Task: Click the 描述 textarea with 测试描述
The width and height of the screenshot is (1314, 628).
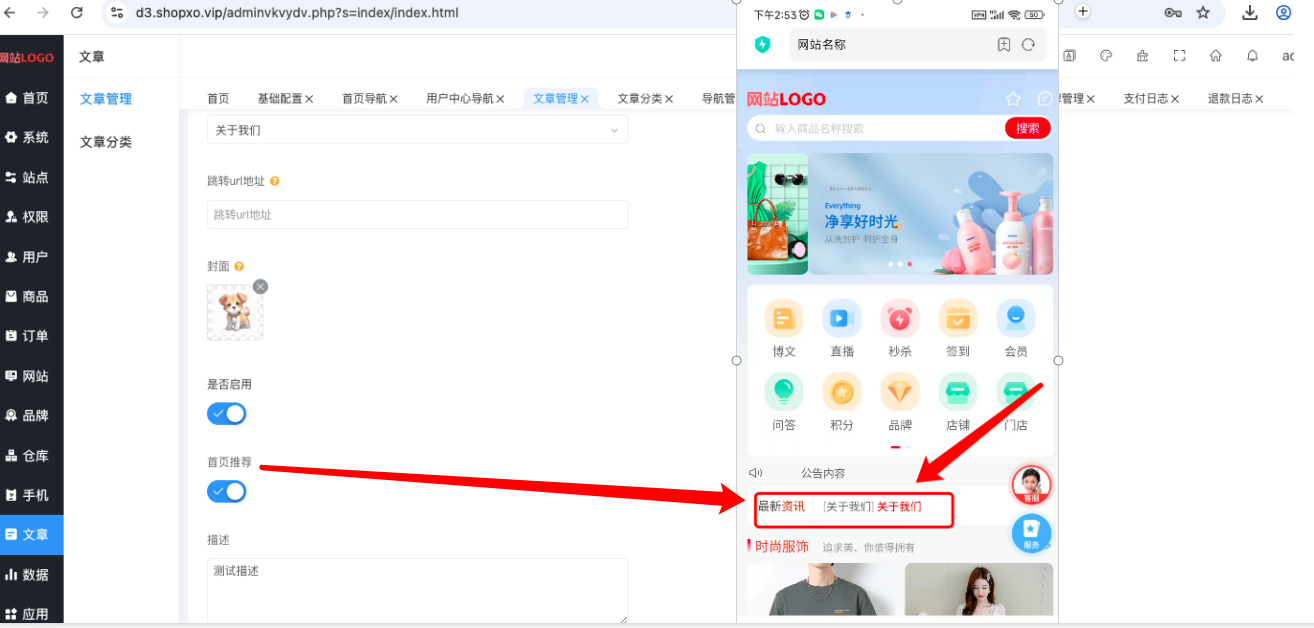Action: 417,591
